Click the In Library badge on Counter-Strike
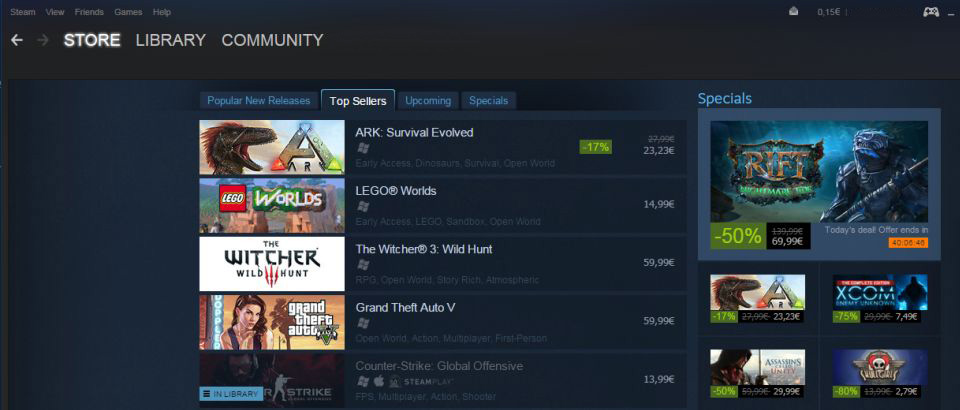The image size is (960, 410). pos(231,393)
